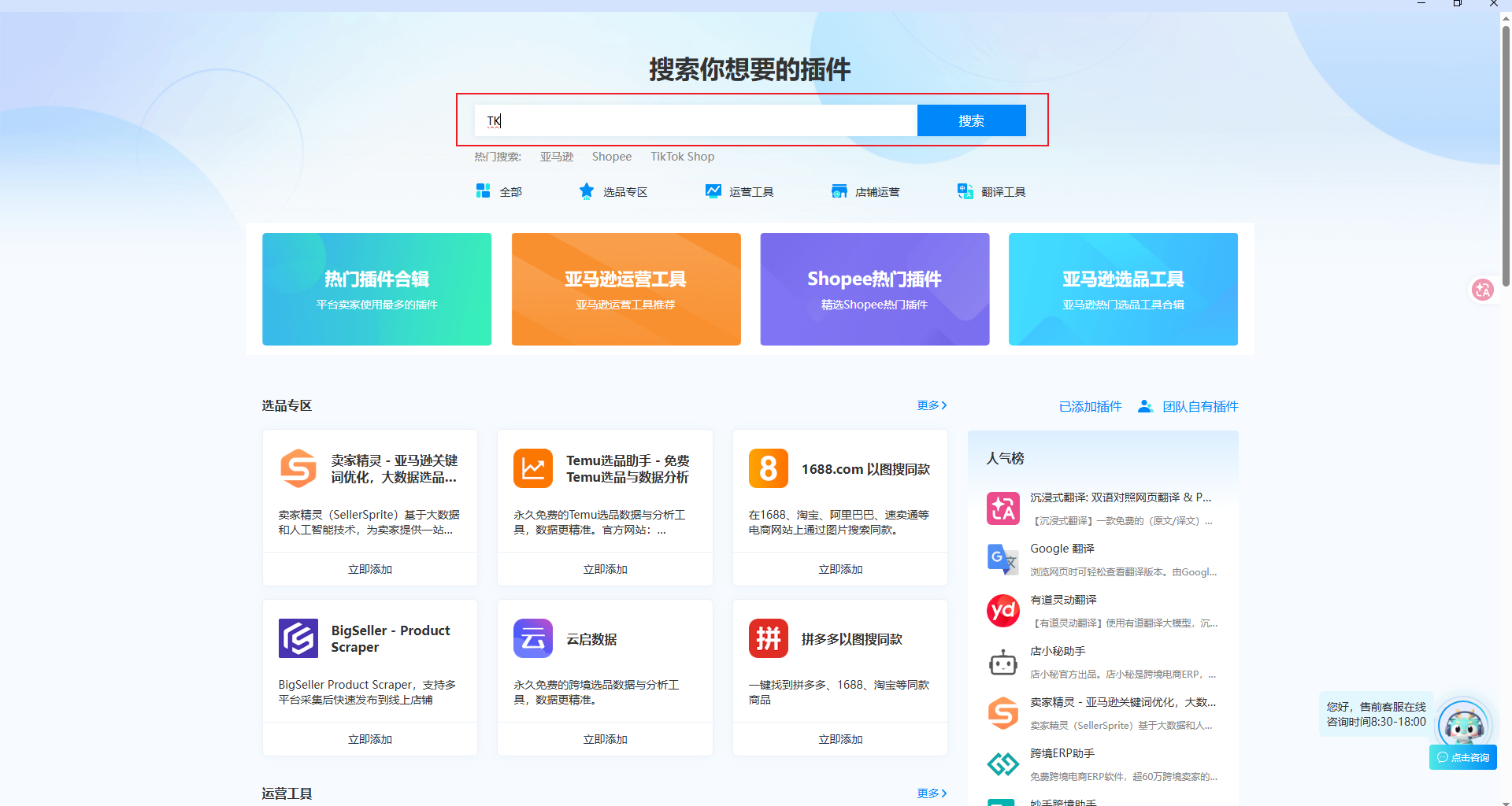
Task: Click the page vertical scrollbar thumb
Action: pos(1506,156)
